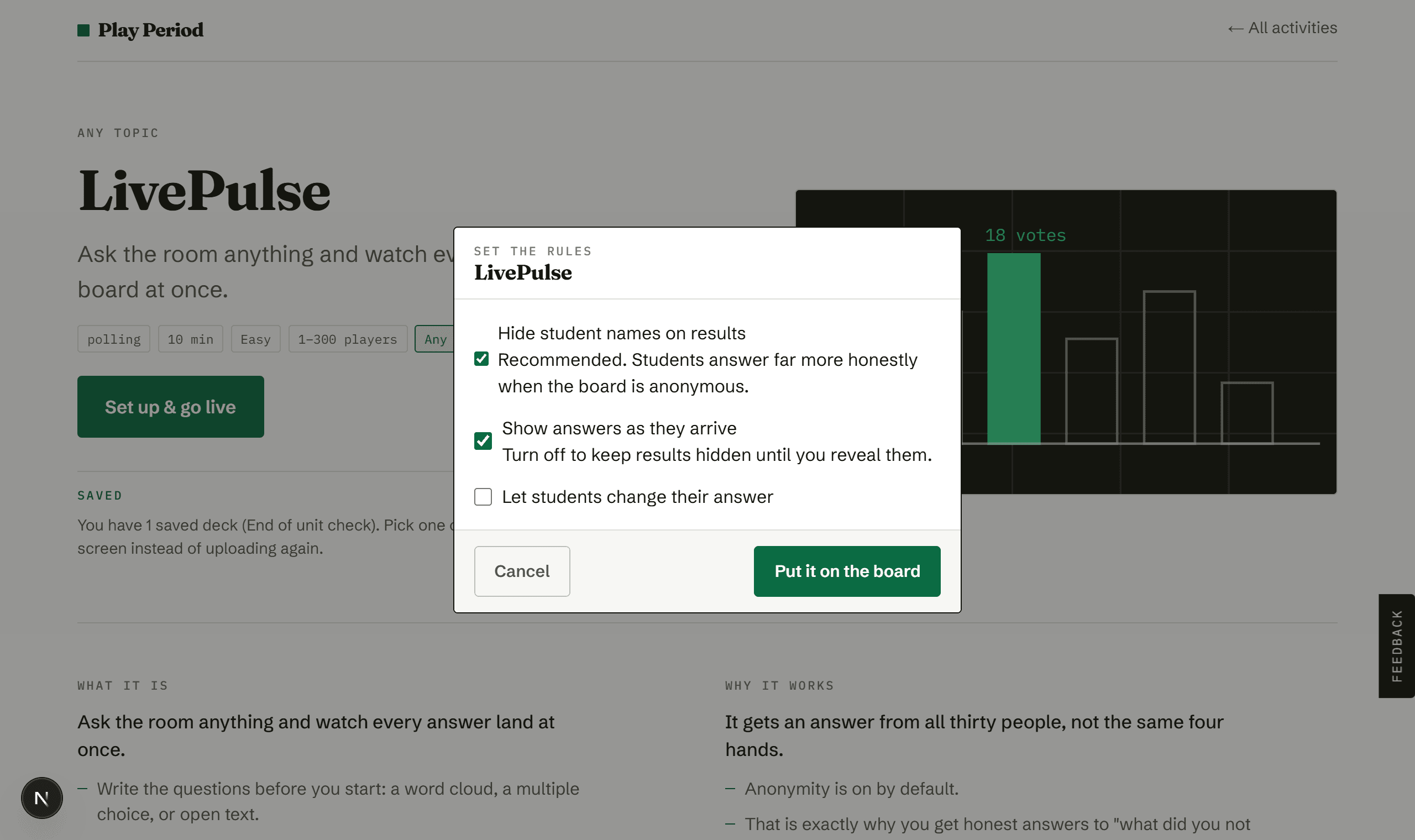Select the 10 min tag
This screenshot has width=1415, height=840.
tap(190, 339)
